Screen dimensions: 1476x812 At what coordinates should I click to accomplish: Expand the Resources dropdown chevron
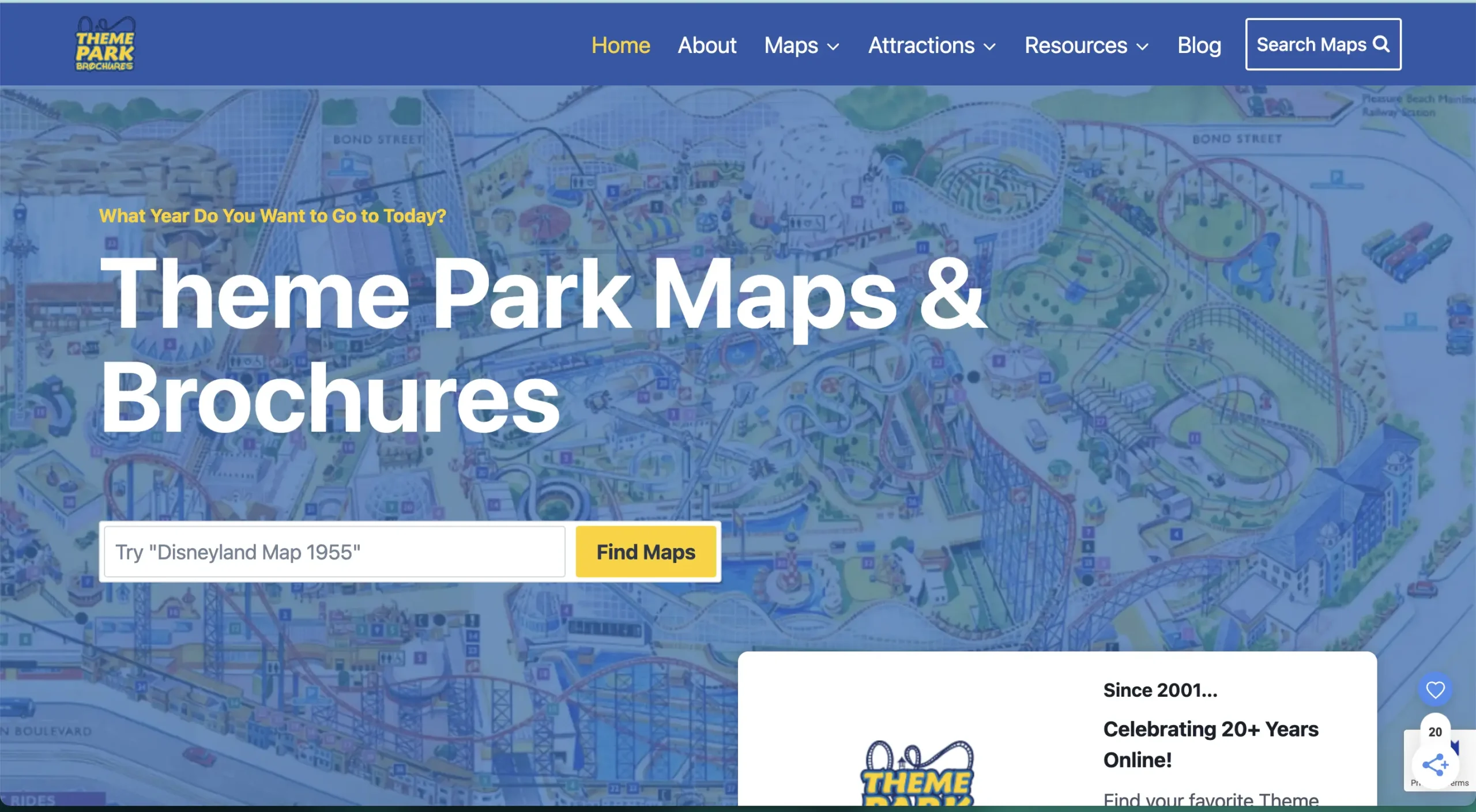(1142, 47)
